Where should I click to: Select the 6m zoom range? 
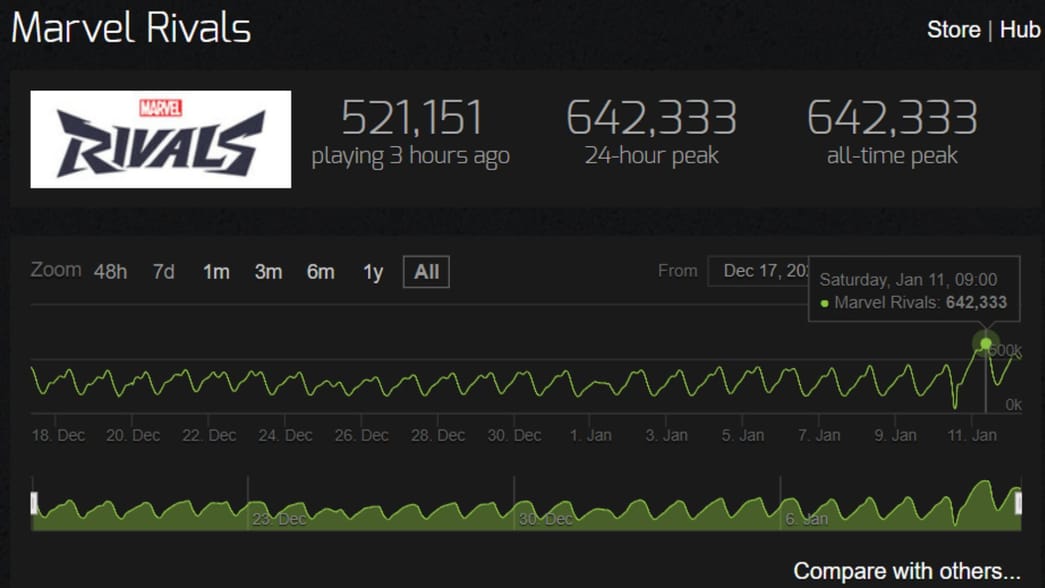click(x=320, y=272)
